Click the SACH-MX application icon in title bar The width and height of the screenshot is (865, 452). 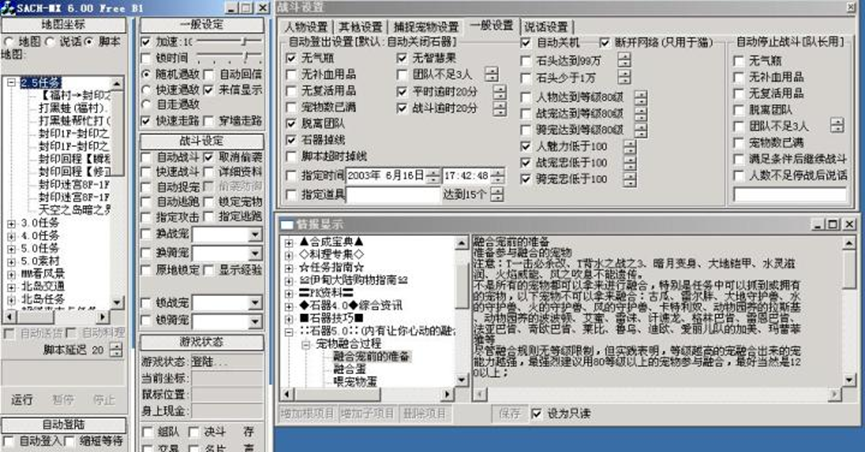coord(8,8)
